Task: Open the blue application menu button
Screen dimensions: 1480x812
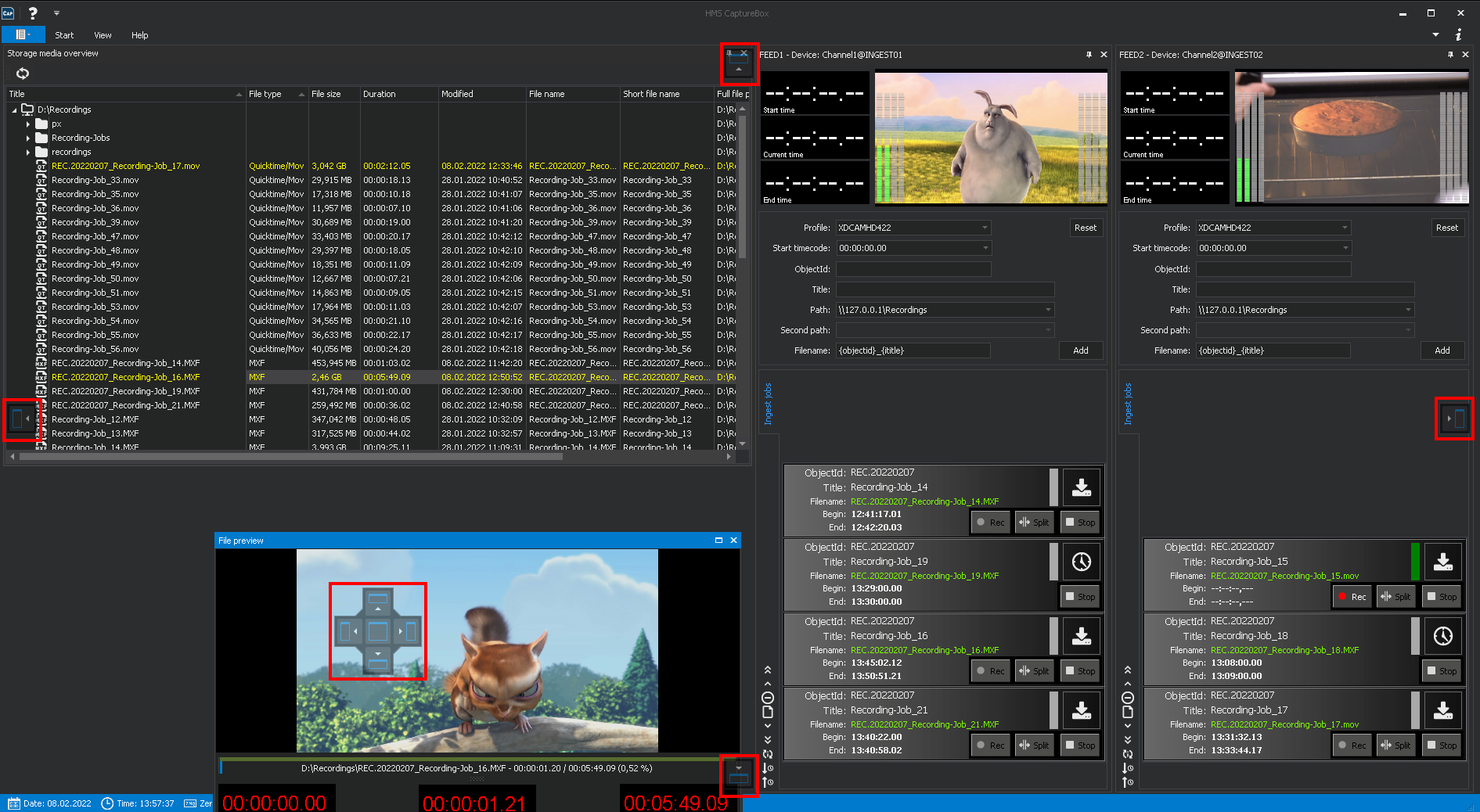Action: (x=23, y=34)
